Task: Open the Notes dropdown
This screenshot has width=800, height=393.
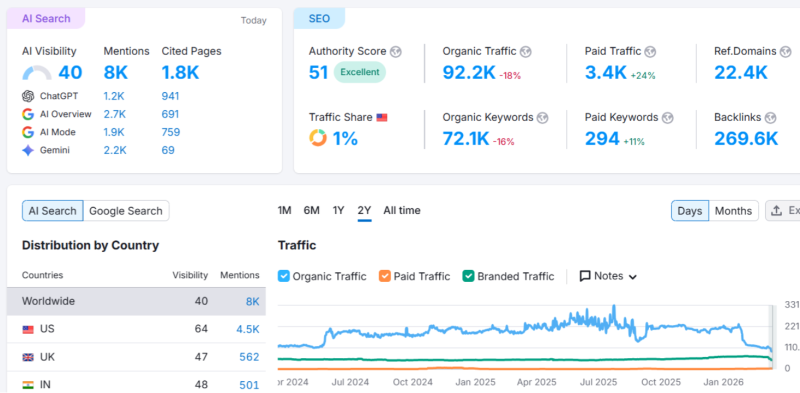Action: 608,276
